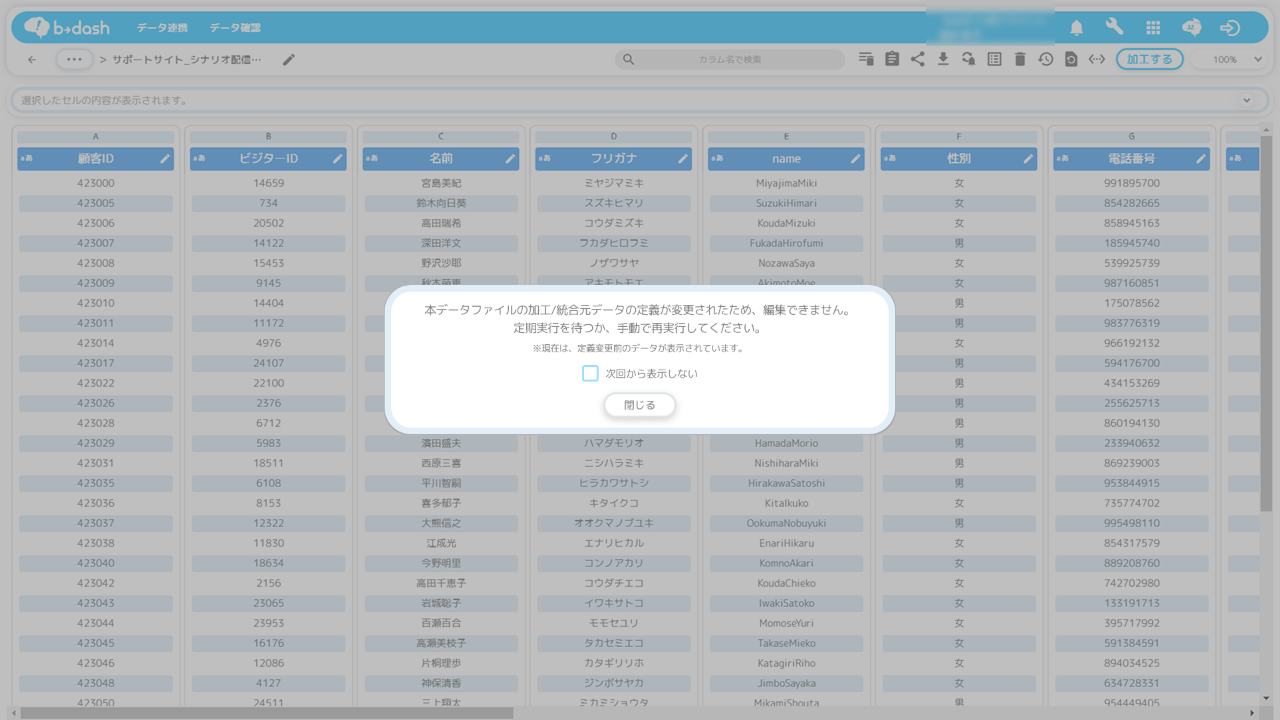Open the apps grid menu
The image size is (1280, 720).
1153,28
